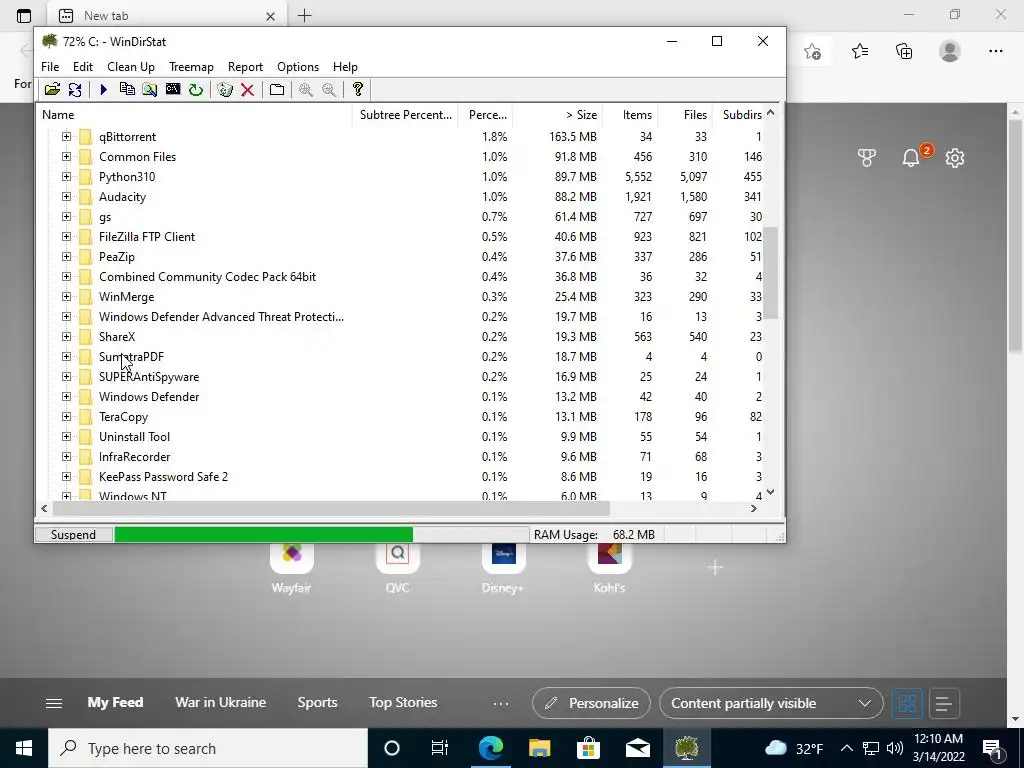This screenshot has height=768, width=1024.
Task: Click the tree list vertical scrollbar thumb
Action: tap(771, 273)
